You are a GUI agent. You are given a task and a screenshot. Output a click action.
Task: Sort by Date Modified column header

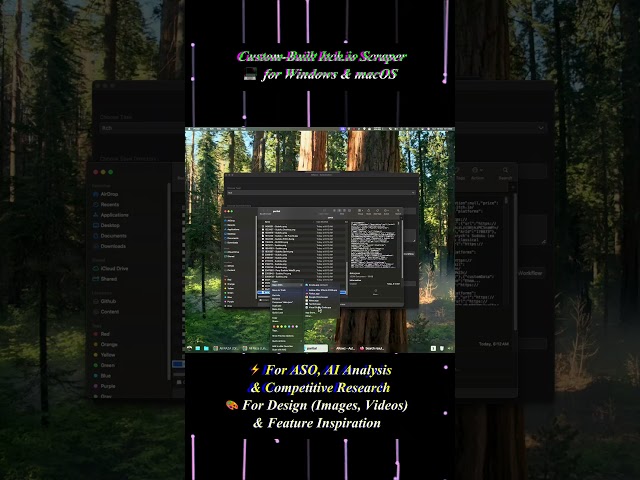point(322,222)
